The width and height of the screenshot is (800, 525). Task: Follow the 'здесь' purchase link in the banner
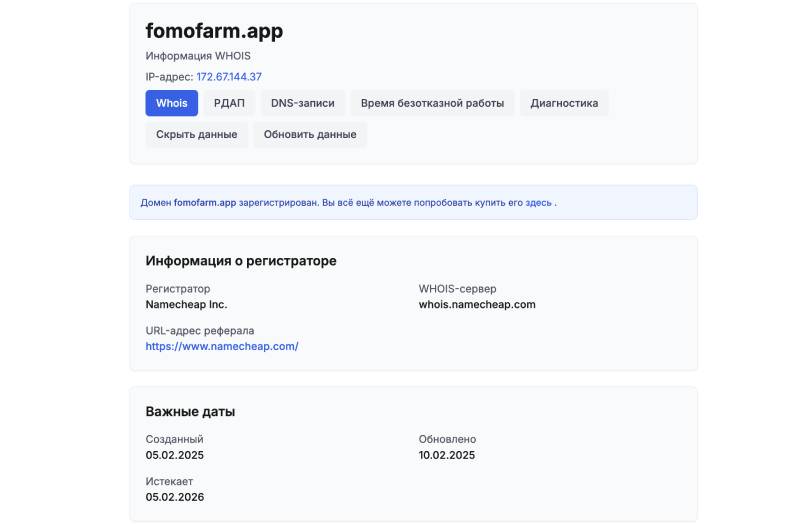click(x=538, y=202)
